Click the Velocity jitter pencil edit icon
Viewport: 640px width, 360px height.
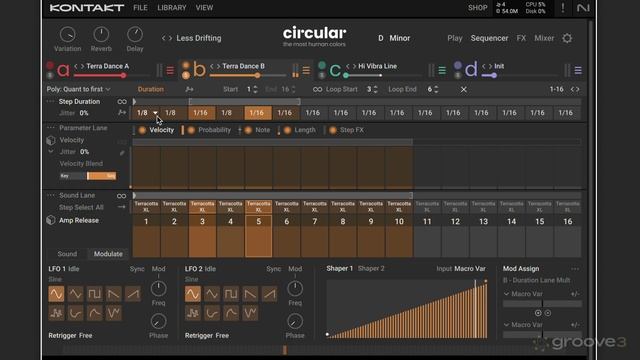(x=122, y=153)
